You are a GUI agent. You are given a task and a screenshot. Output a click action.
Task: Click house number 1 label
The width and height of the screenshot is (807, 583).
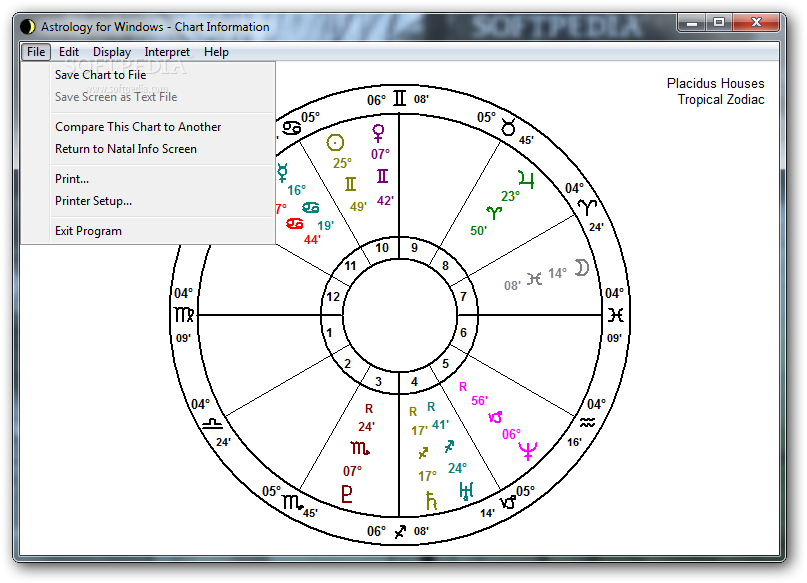pos(329,333)
